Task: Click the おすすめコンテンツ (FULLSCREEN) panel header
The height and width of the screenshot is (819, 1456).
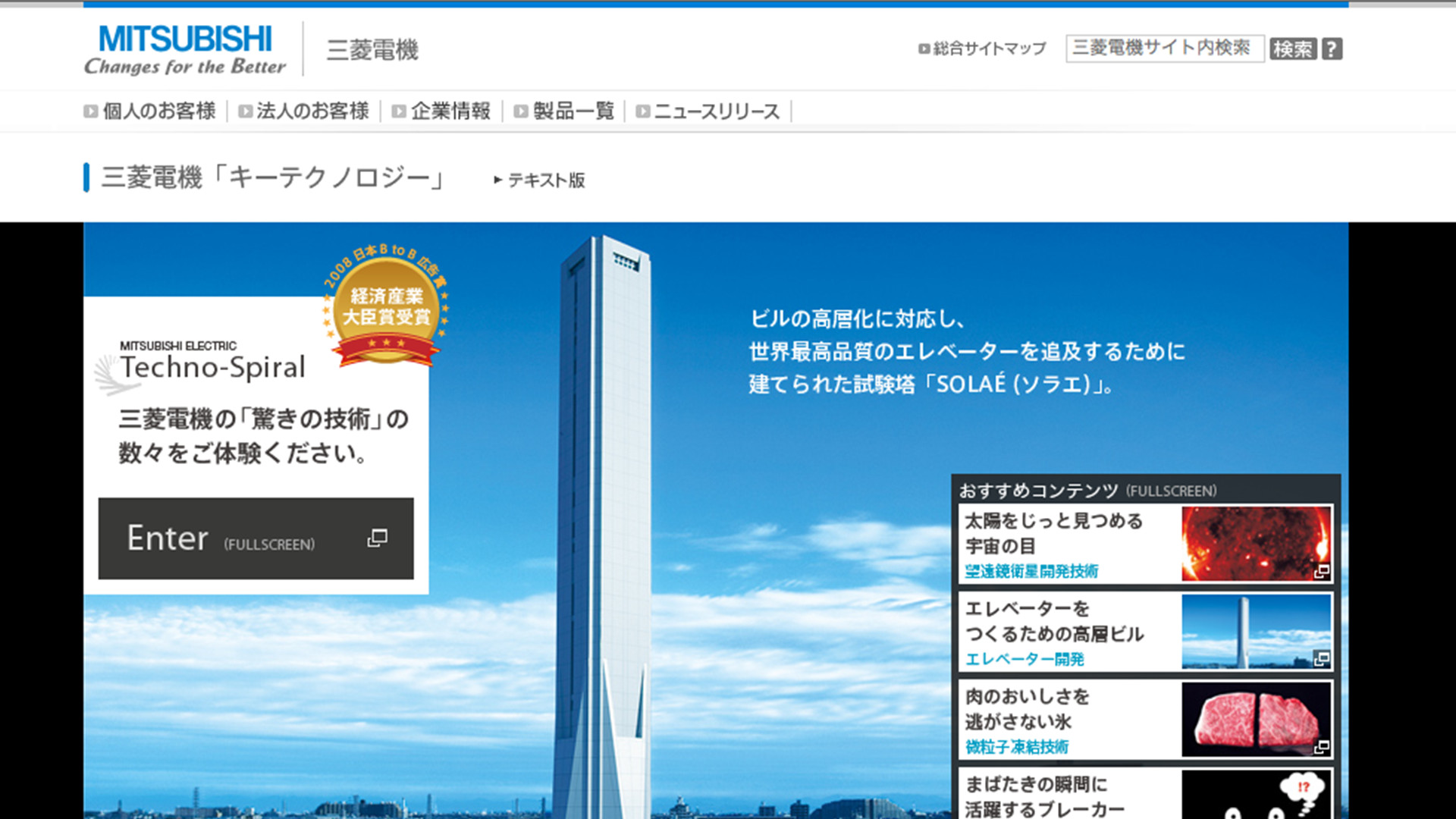Action: 1087,491
